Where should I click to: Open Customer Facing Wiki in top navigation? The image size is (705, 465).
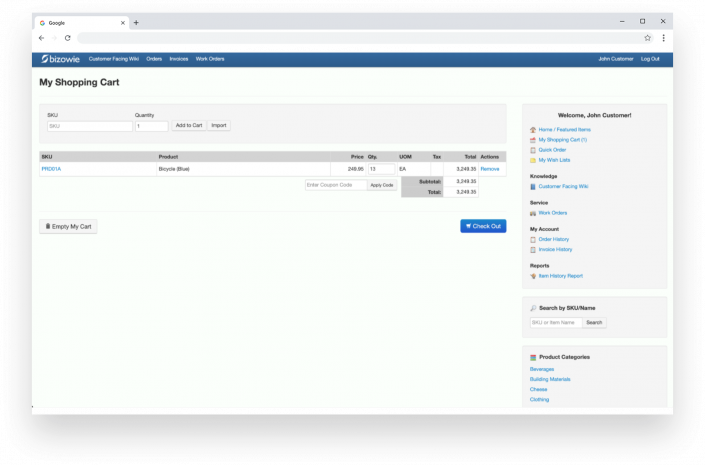tap(114, 59)
